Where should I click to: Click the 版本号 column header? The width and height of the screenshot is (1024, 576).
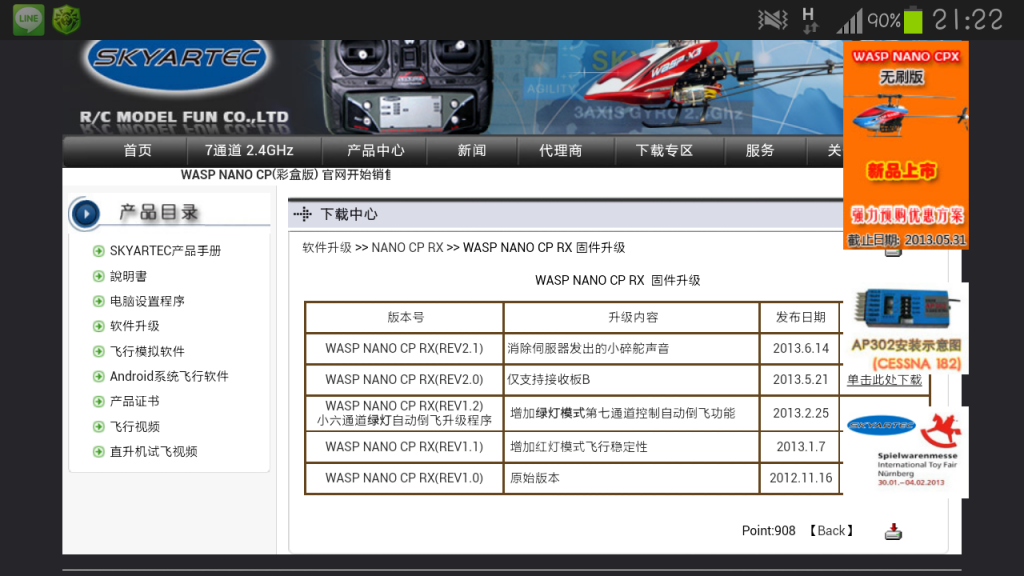point(405,317)
